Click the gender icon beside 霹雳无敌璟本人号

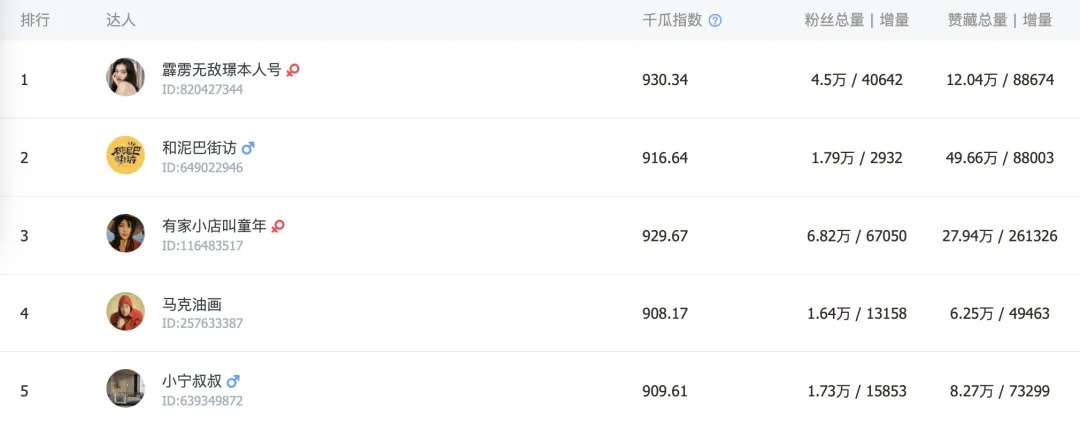click(x=293, y=70)
